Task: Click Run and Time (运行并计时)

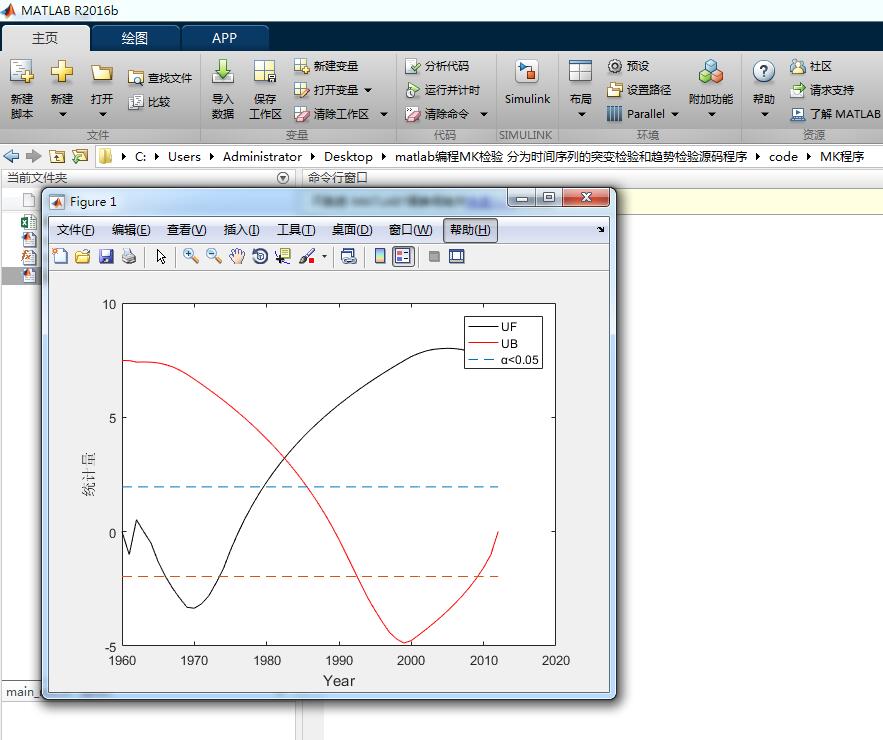Action: coord(442,90)
